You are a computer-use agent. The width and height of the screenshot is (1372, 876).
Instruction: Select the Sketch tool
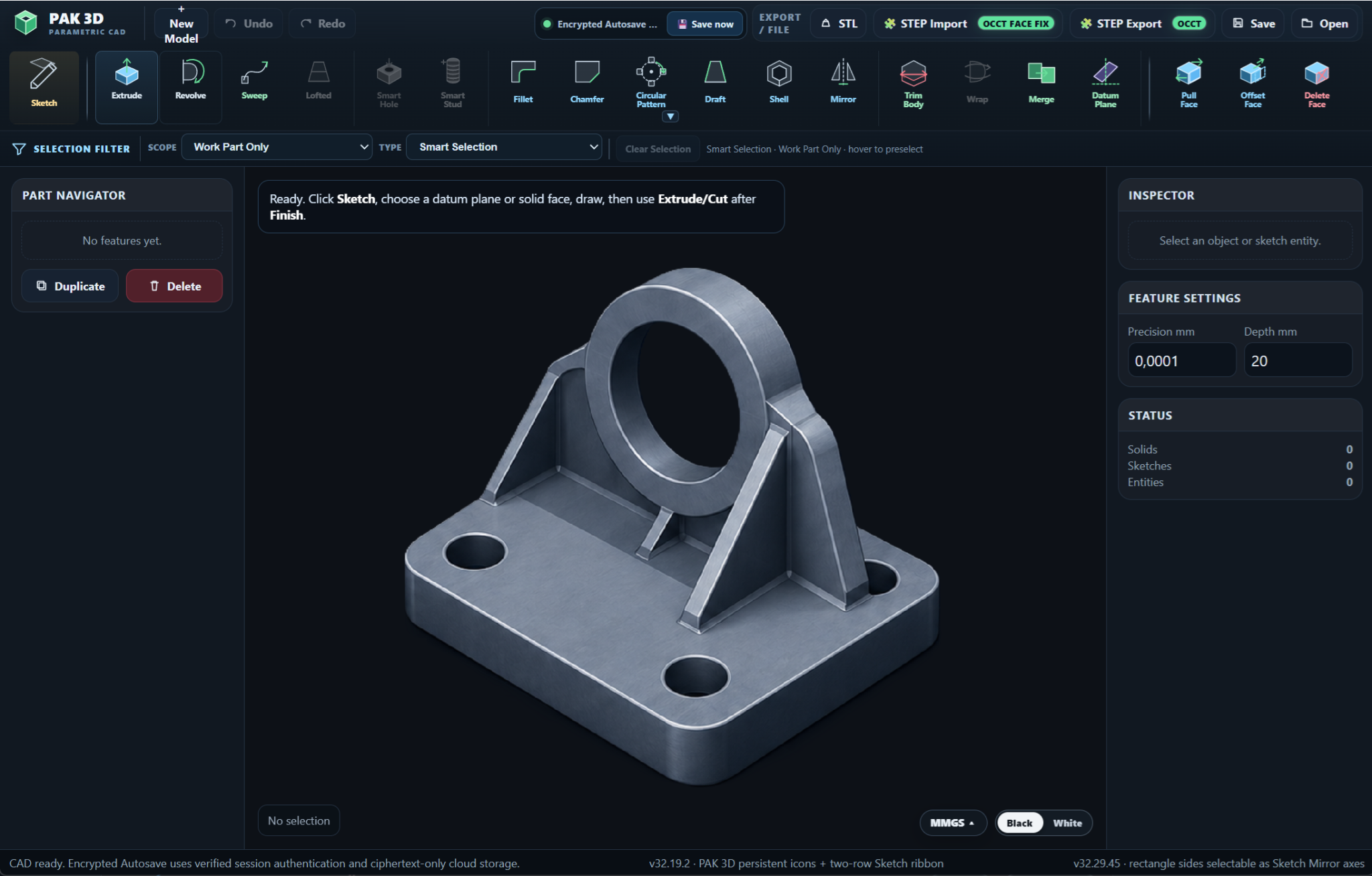(x=44, y=87)
